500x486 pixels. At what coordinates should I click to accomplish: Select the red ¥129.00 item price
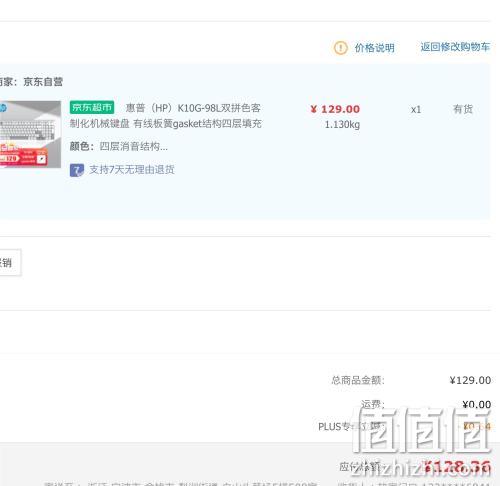click(x=335, y=109)
